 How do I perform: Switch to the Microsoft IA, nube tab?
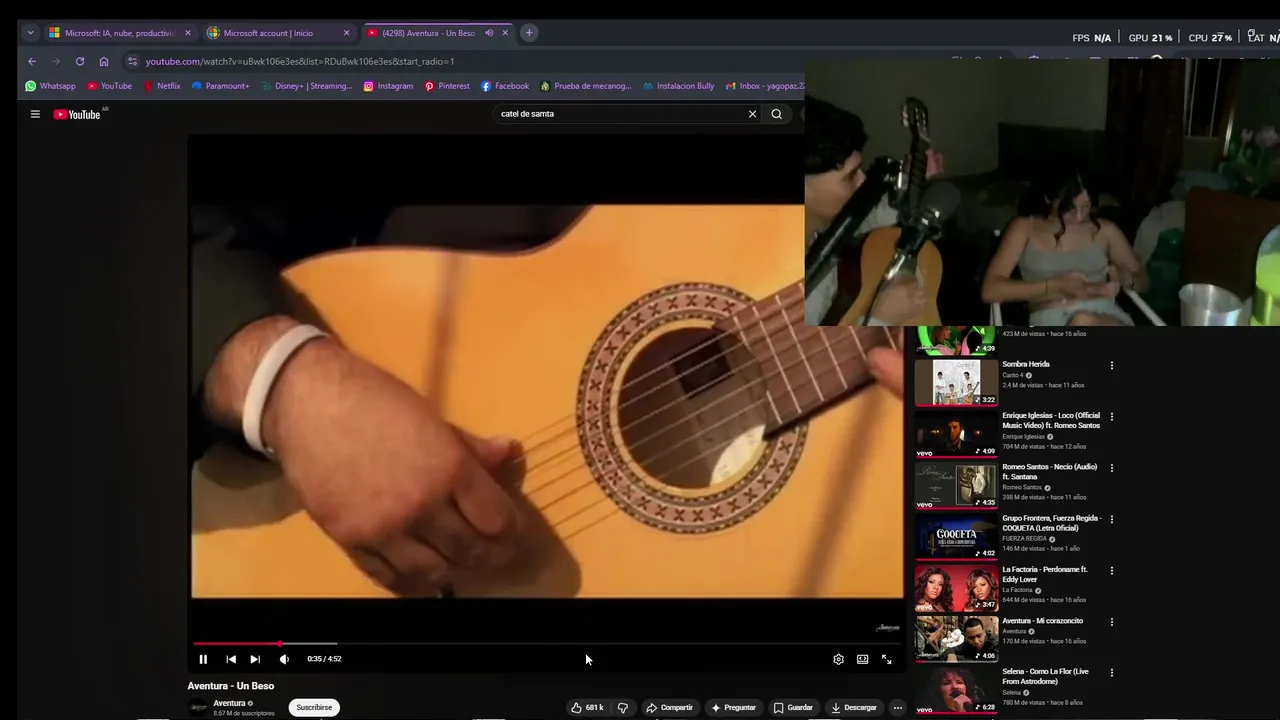(x=120, y=33)
